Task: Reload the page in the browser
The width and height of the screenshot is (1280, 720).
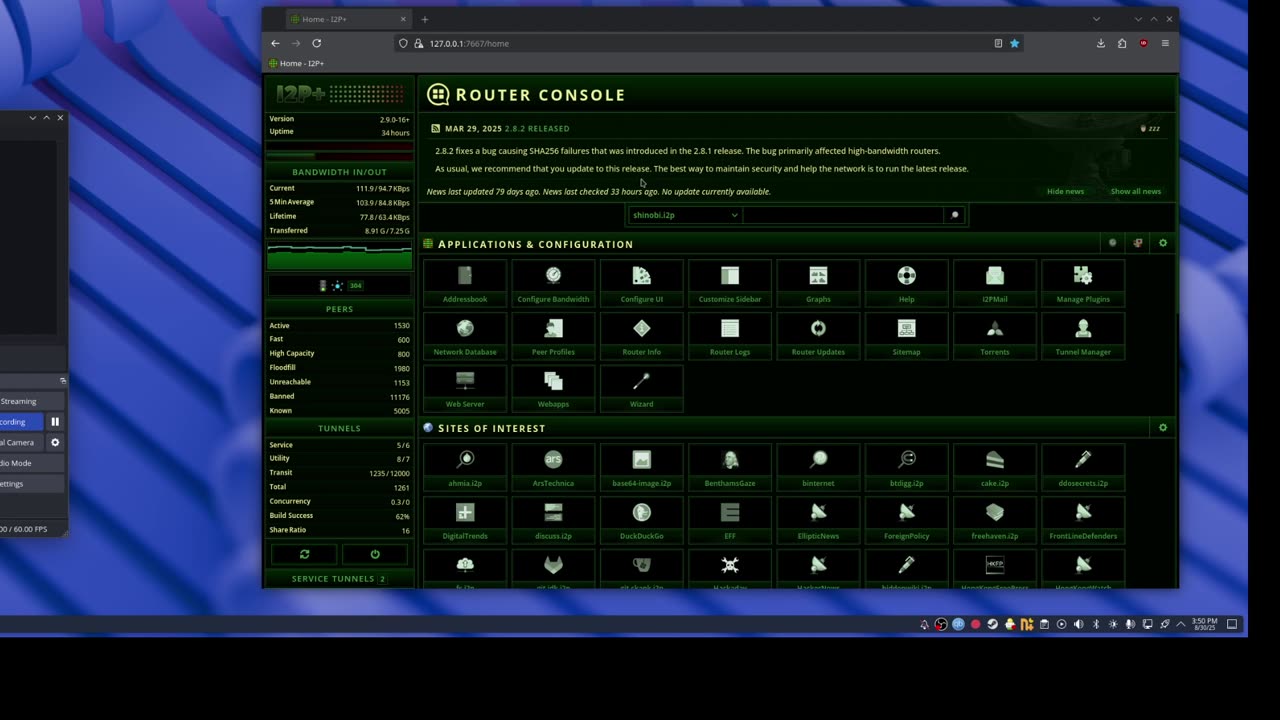Action: click(316, 43)
